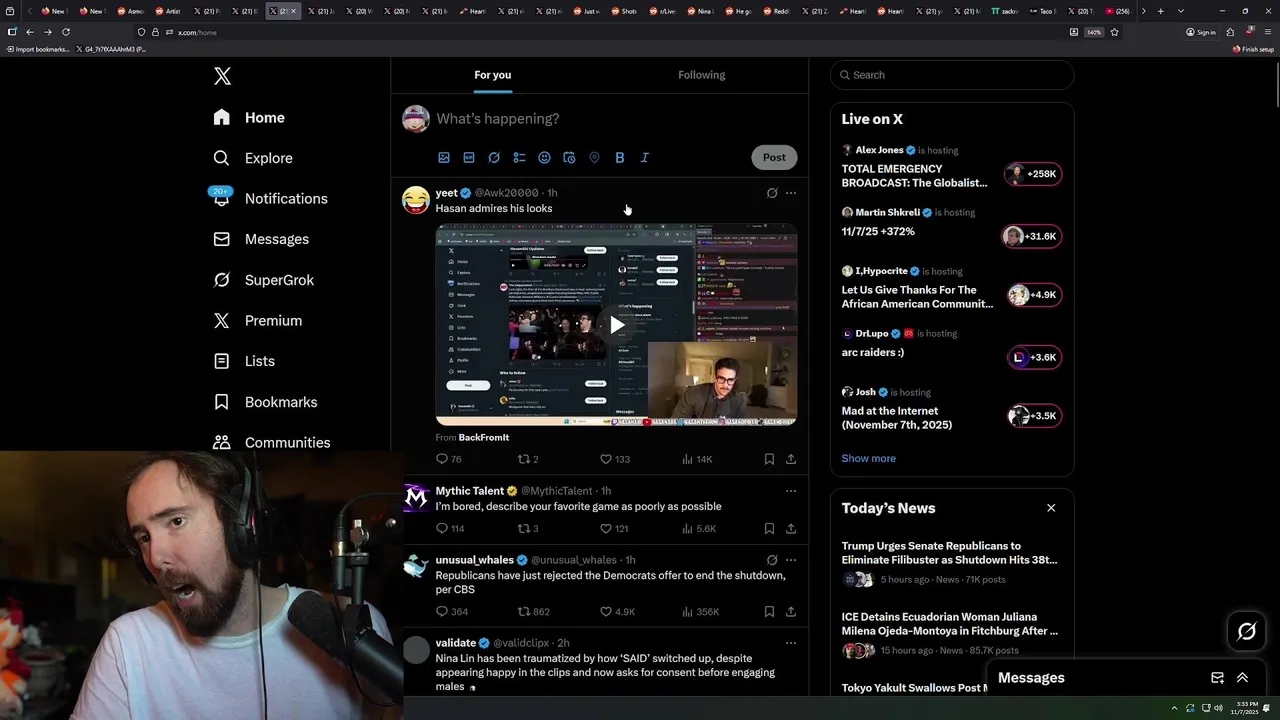1280x720 pixels.
Task: Open a new browser tab
Action: (x=1160, y=11)
